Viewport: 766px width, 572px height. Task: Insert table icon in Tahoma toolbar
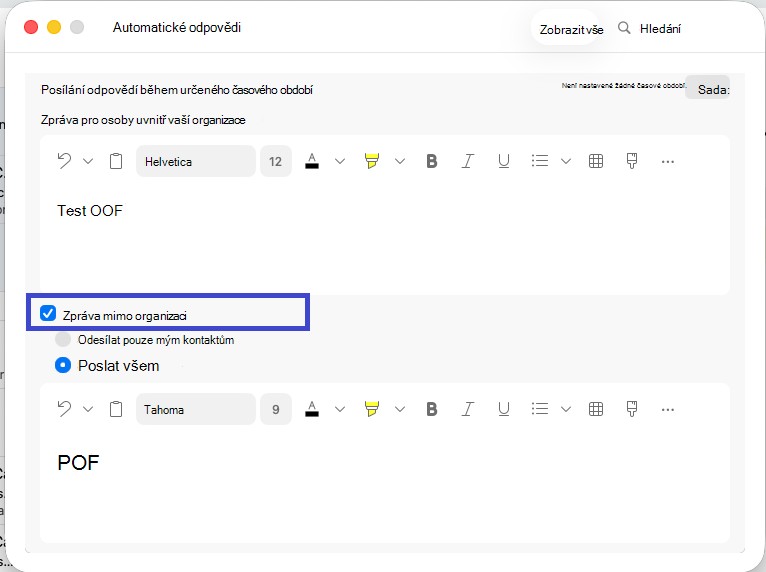(x=596, y=409)
